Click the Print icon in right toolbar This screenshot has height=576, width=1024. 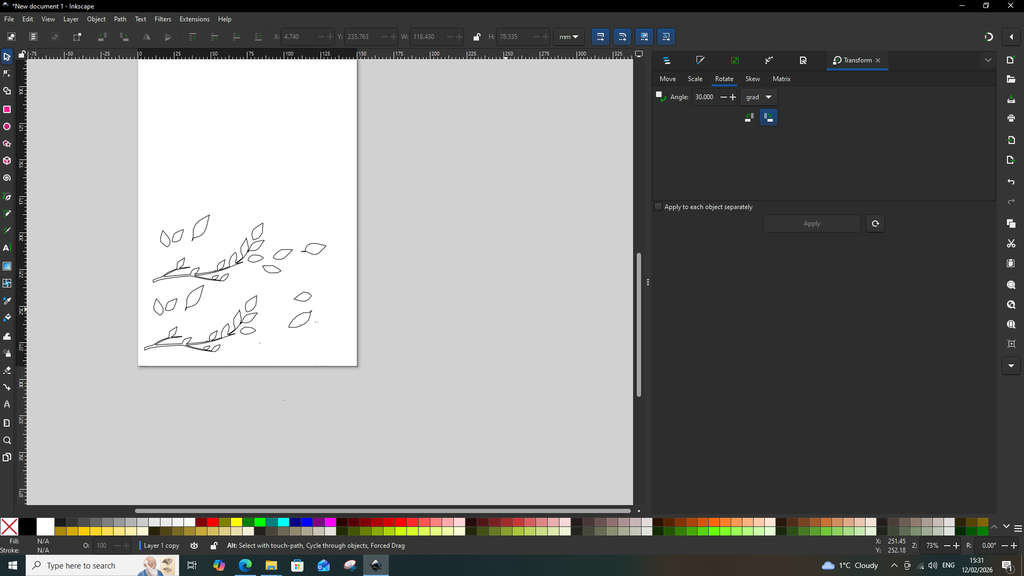(1011, 118)
